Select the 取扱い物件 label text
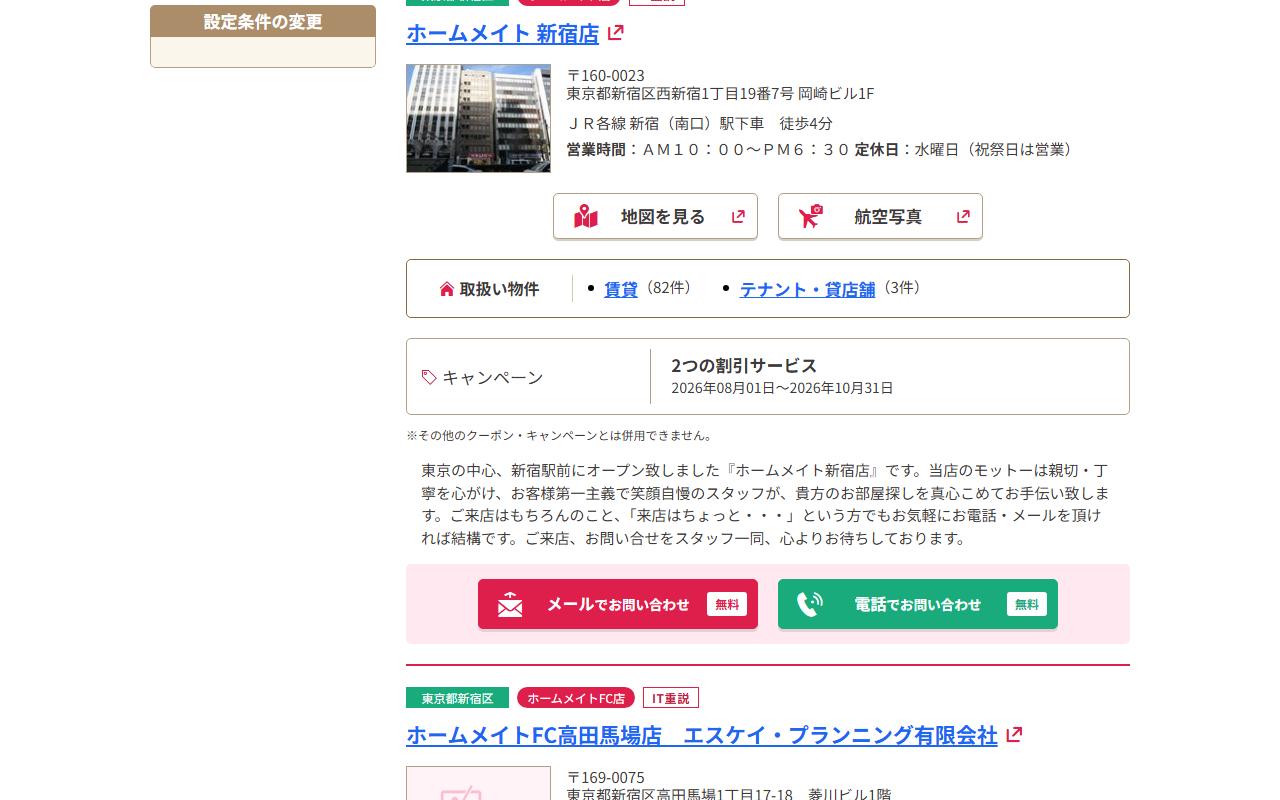 (499, 289)
